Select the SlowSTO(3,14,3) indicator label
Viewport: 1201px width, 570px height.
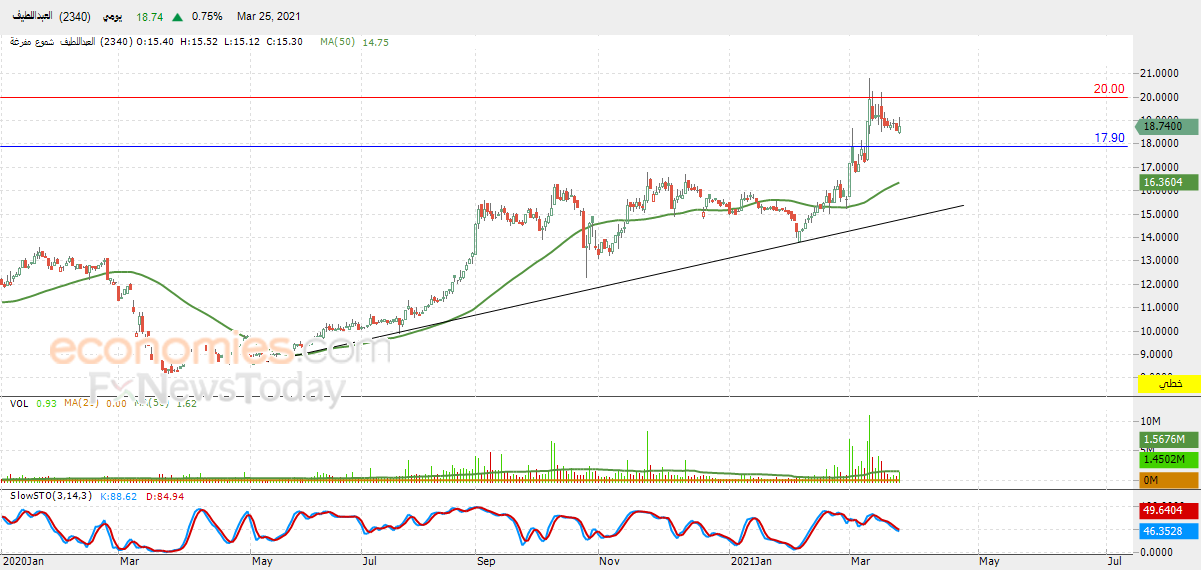(x=51, y=496)
